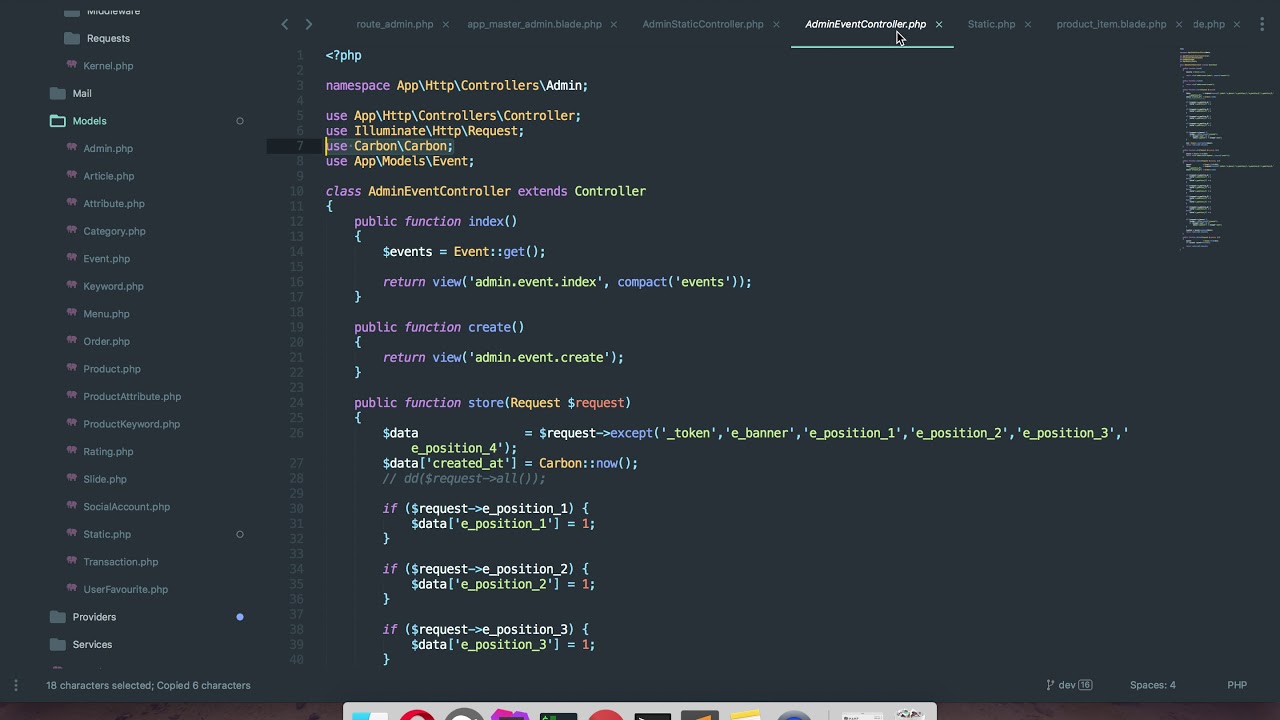Click line number 24 in the gutter
1280x720 pixels.
point(296,403)
